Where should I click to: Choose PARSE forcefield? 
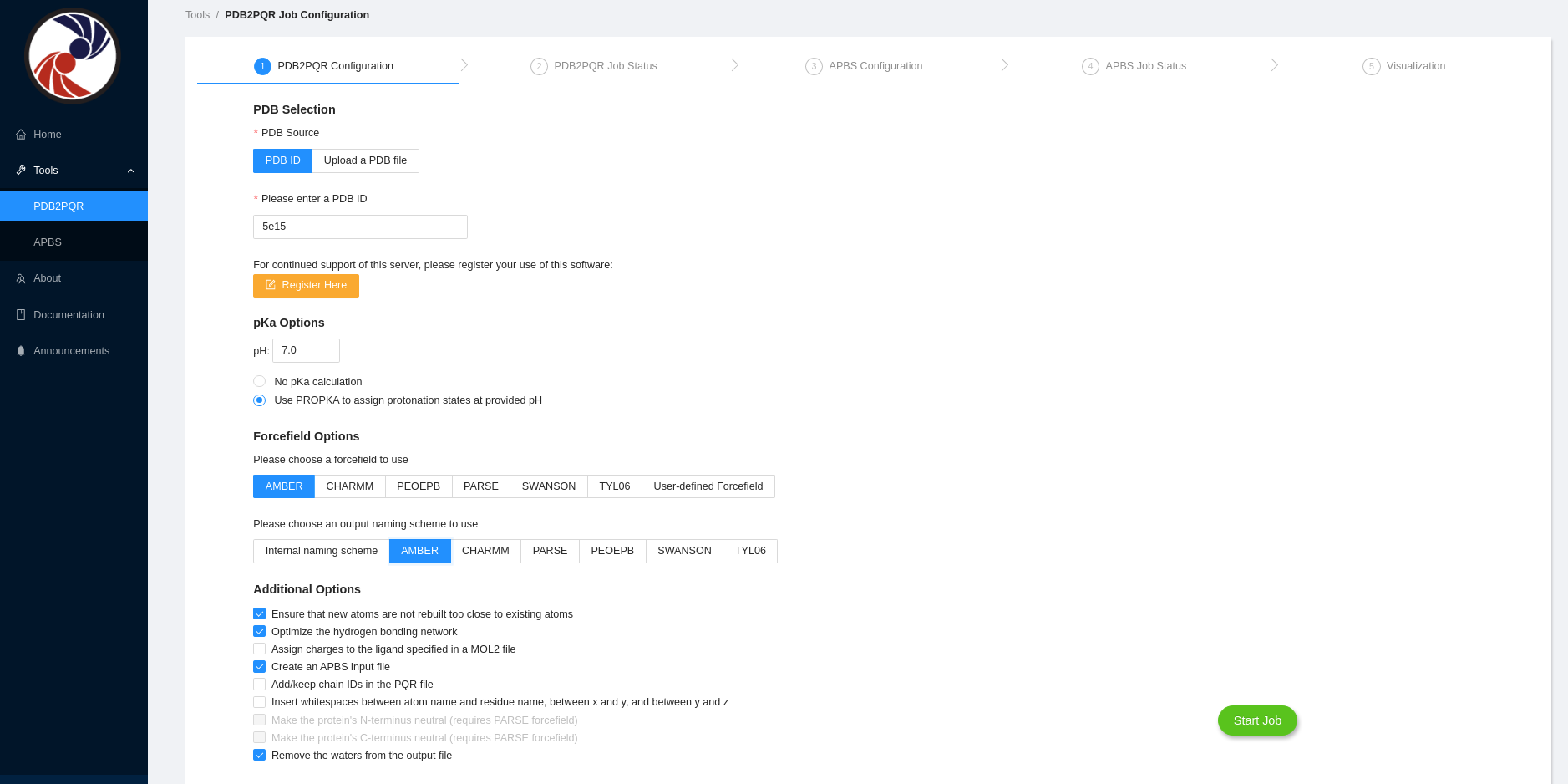[x=481, y=486]
